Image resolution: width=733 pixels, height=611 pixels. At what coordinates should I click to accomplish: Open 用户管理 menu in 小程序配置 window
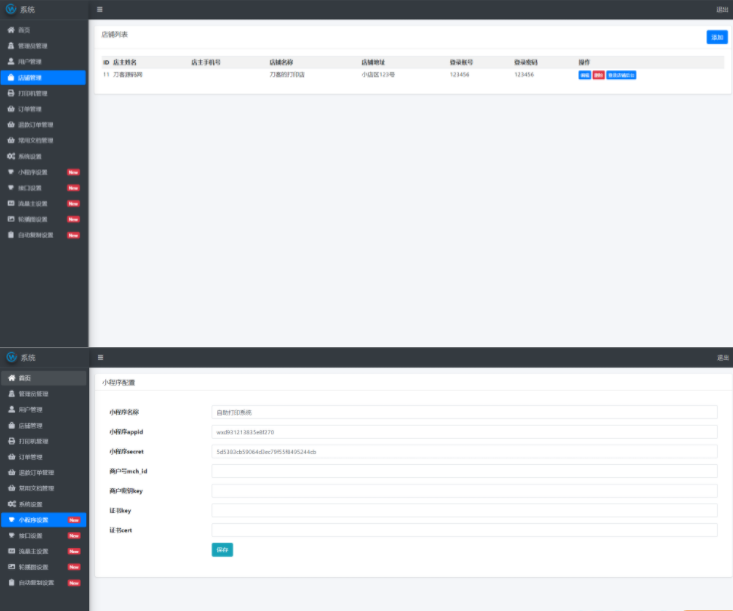[44, 410]
